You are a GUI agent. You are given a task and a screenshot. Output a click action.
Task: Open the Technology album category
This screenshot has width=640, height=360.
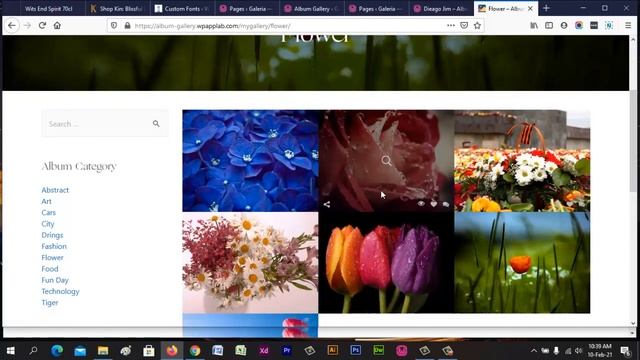click(60, 291)
